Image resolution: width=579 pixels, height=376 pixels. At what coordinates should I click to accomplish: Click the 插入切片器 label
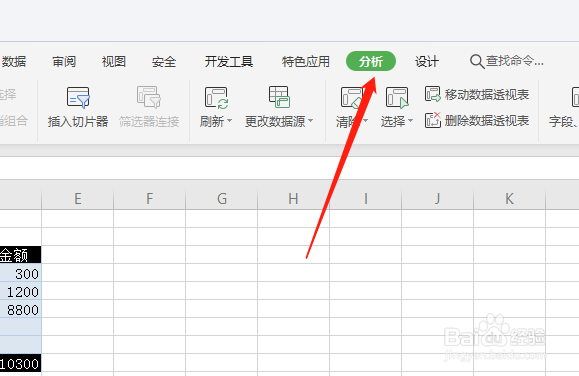78,121
